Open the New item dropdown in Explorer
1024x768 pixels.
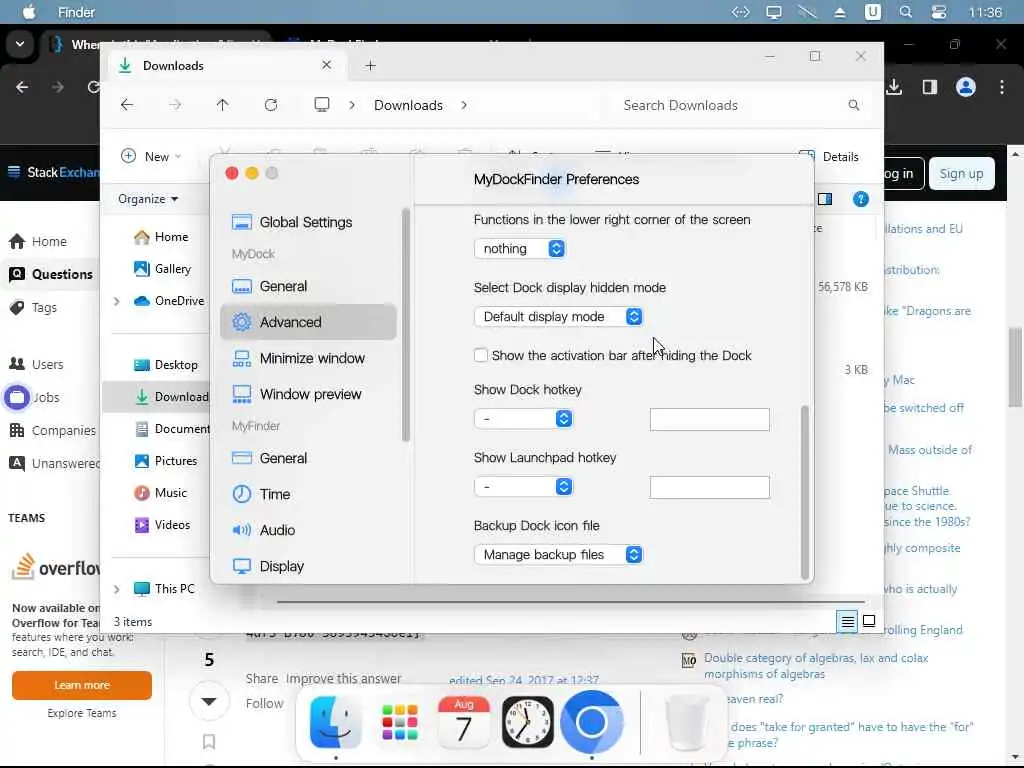click(152, 157)
